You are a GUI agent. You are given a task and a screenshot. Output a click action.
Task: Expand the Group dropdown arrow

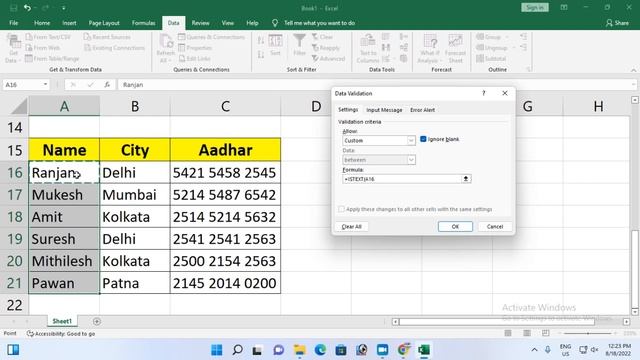coord(507,37)
